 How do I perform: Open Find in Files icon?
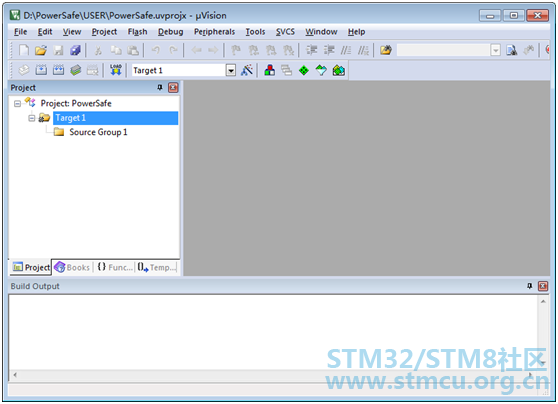pyautogui.click(x=386, y=50)
